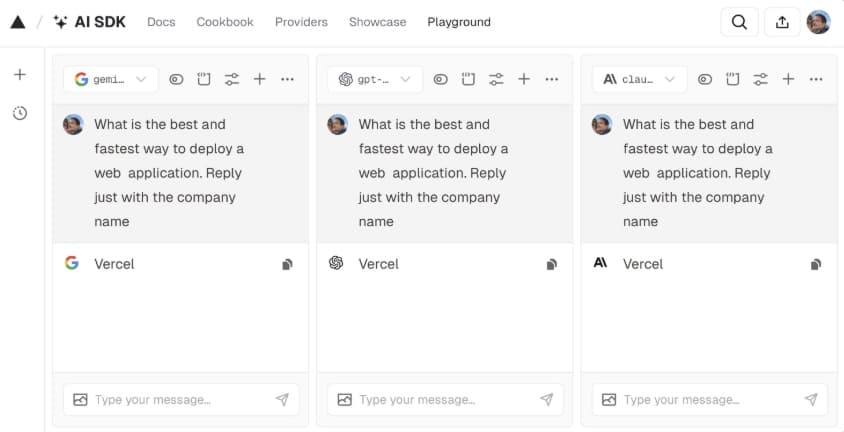Switch to the Cookbook tab
Screen dimensions: 844x432
click(225, 22)
